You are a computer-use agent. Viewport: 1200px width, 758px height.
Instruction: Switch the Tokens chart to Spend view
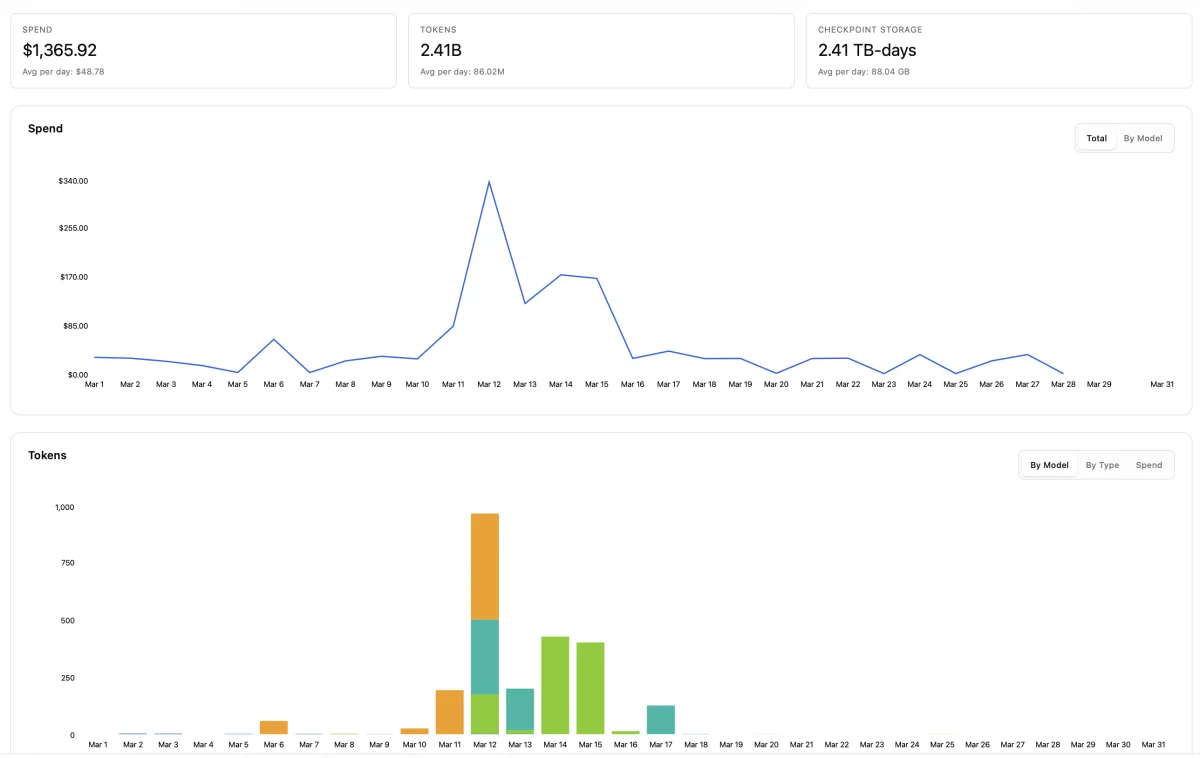coord(1148,465)
